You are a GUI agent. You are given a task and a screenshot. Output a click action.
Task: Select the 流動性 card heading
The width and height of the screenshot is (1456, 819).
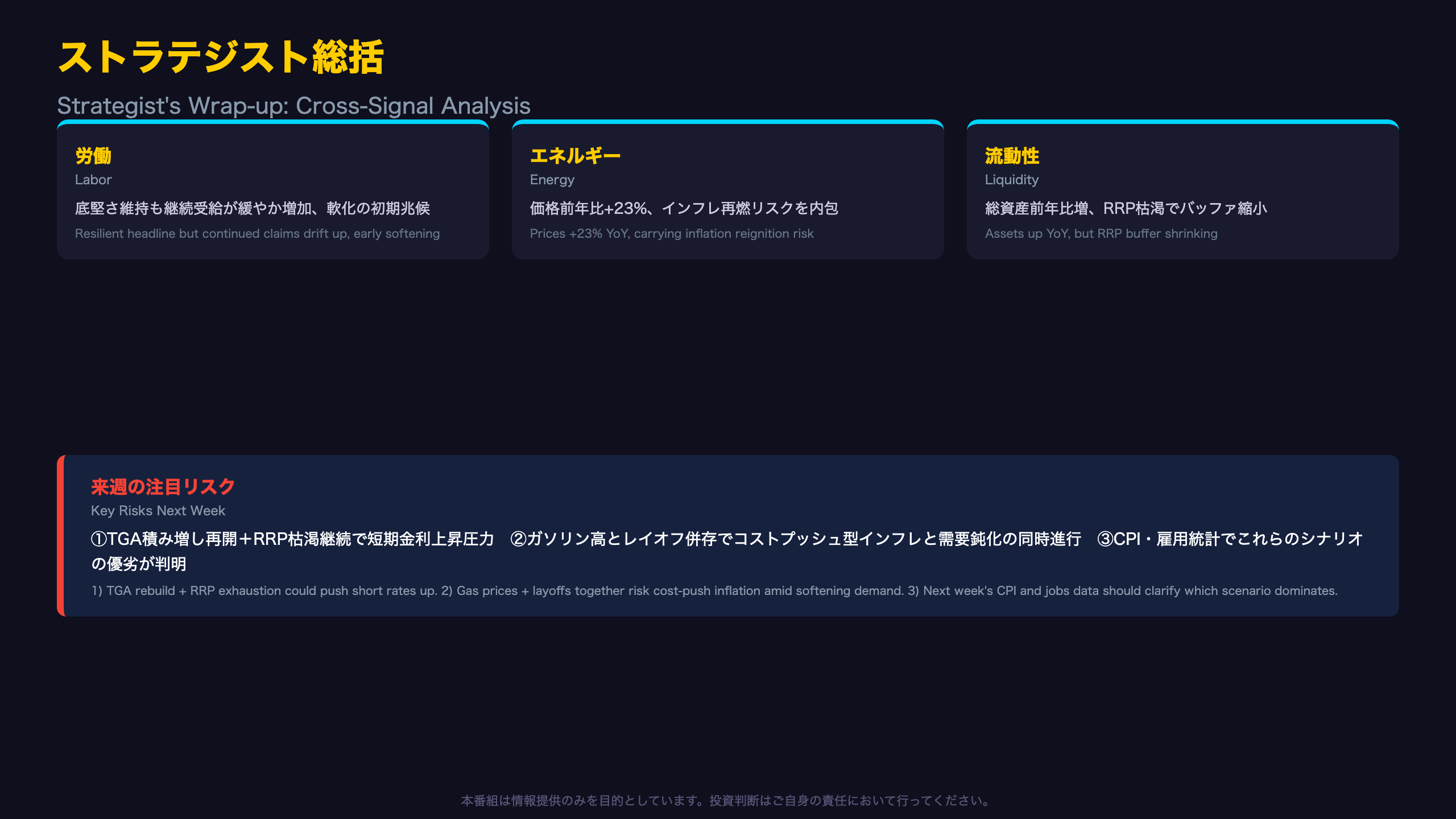coord(1012,156)
